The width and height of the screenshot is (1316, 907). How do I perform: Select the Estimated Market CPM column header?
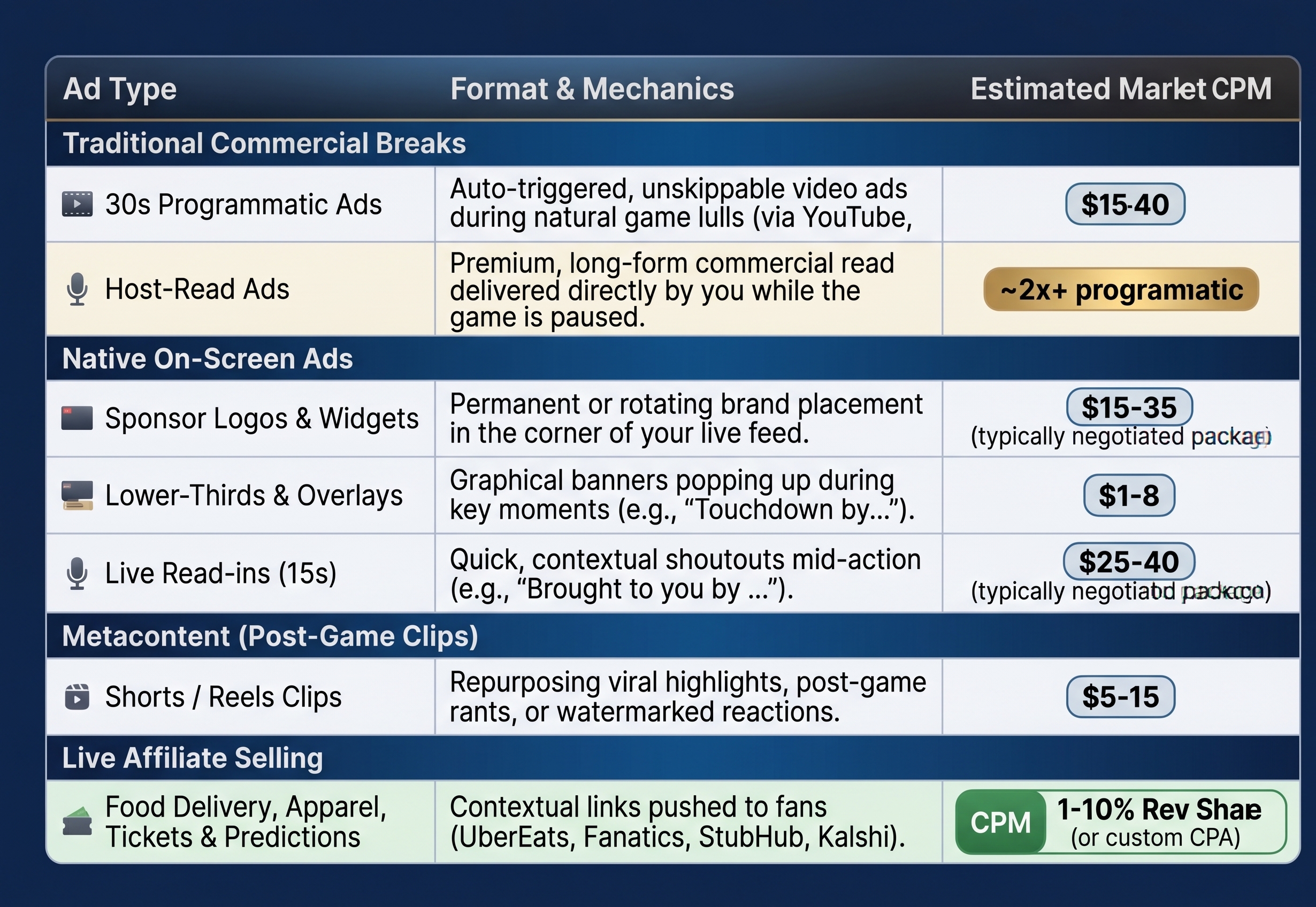(x=1121, y=89)
